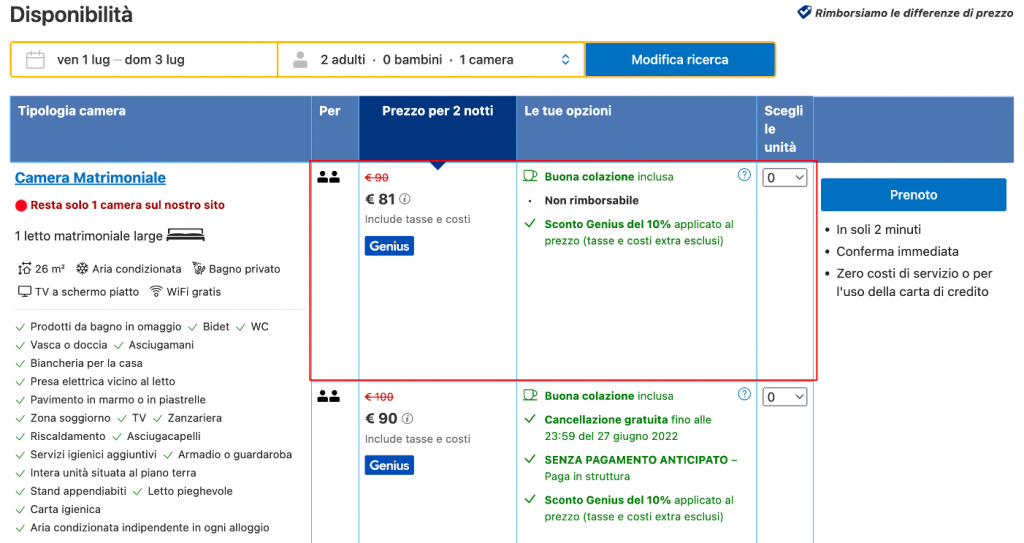This screenshot has height=543, width=1024.
Task: Click Genius badge under € 90 price
Action: (x=389, y=466)
